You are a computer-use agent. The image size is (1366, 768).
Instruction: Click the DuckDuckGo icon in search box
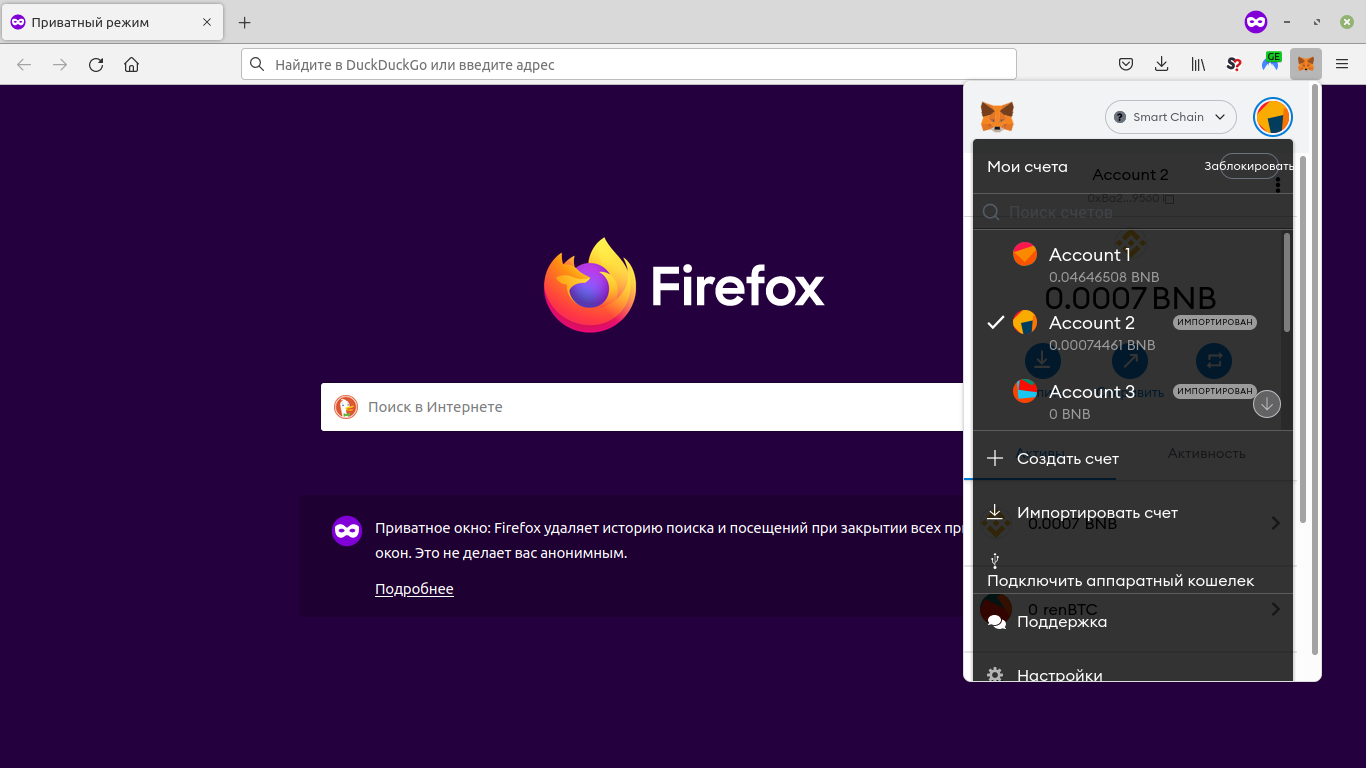tap(346, 407)
